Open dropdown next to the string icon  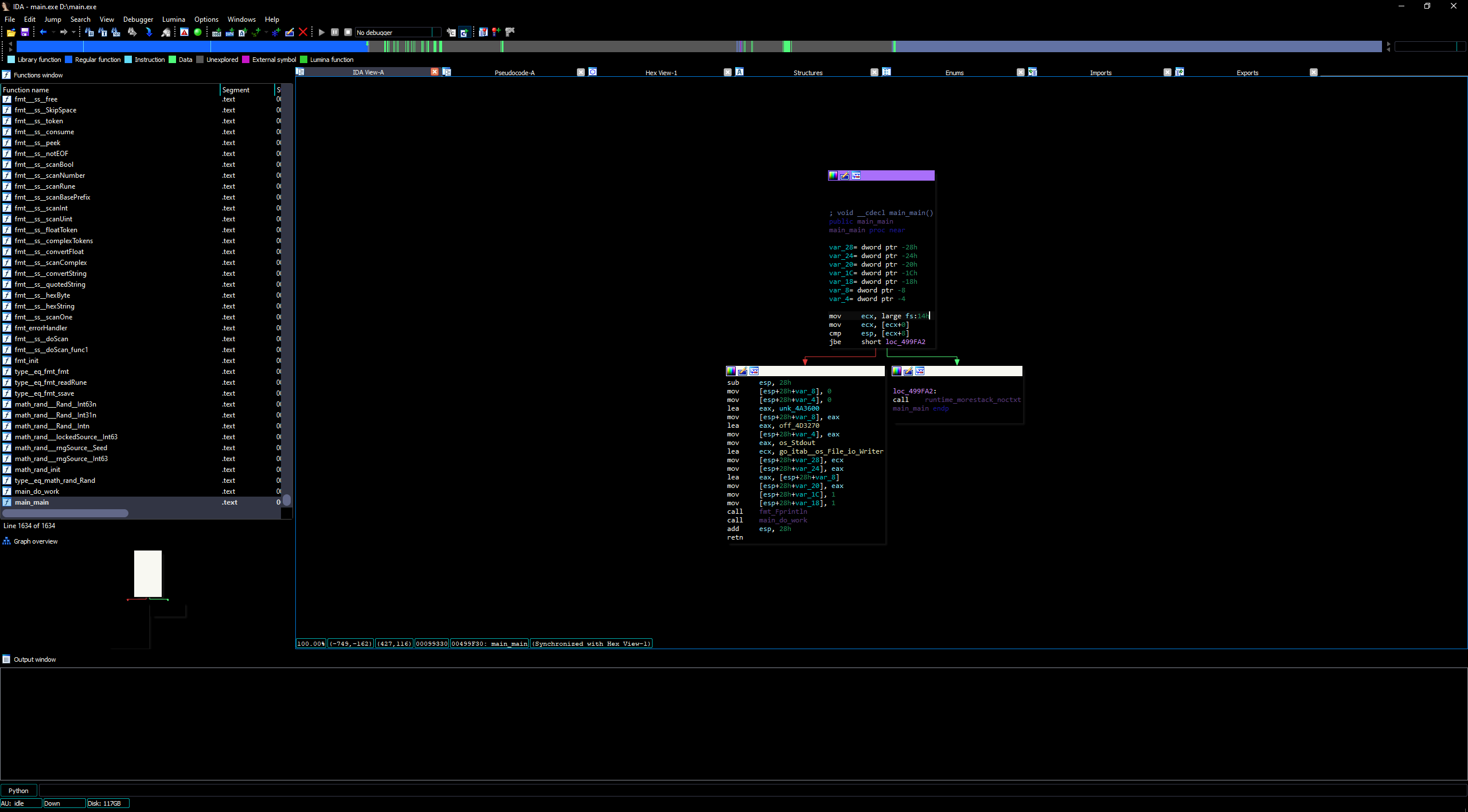point(266,32)
